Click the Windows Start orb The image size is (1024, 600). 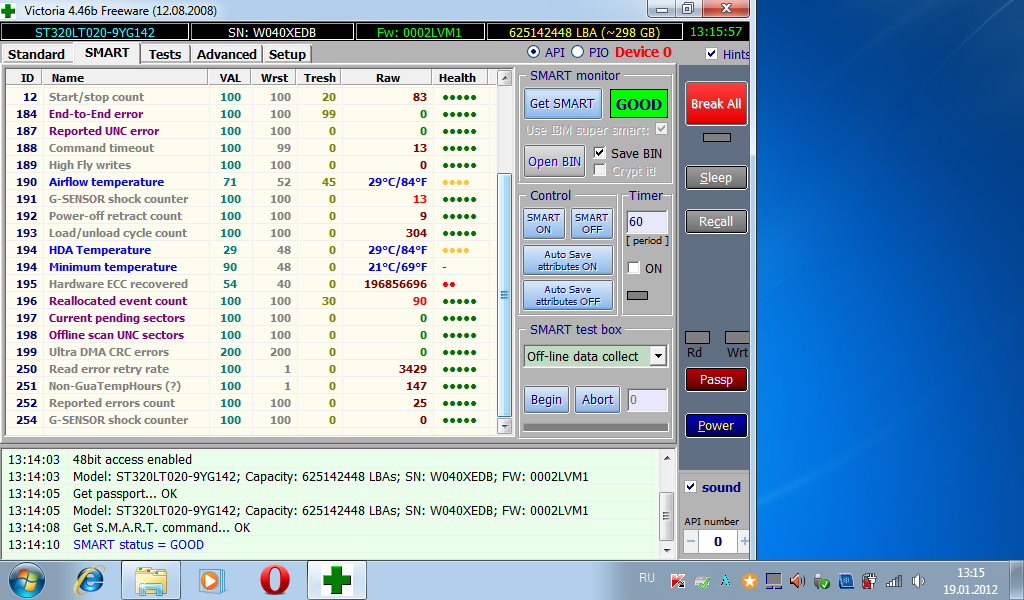point(27,580)
